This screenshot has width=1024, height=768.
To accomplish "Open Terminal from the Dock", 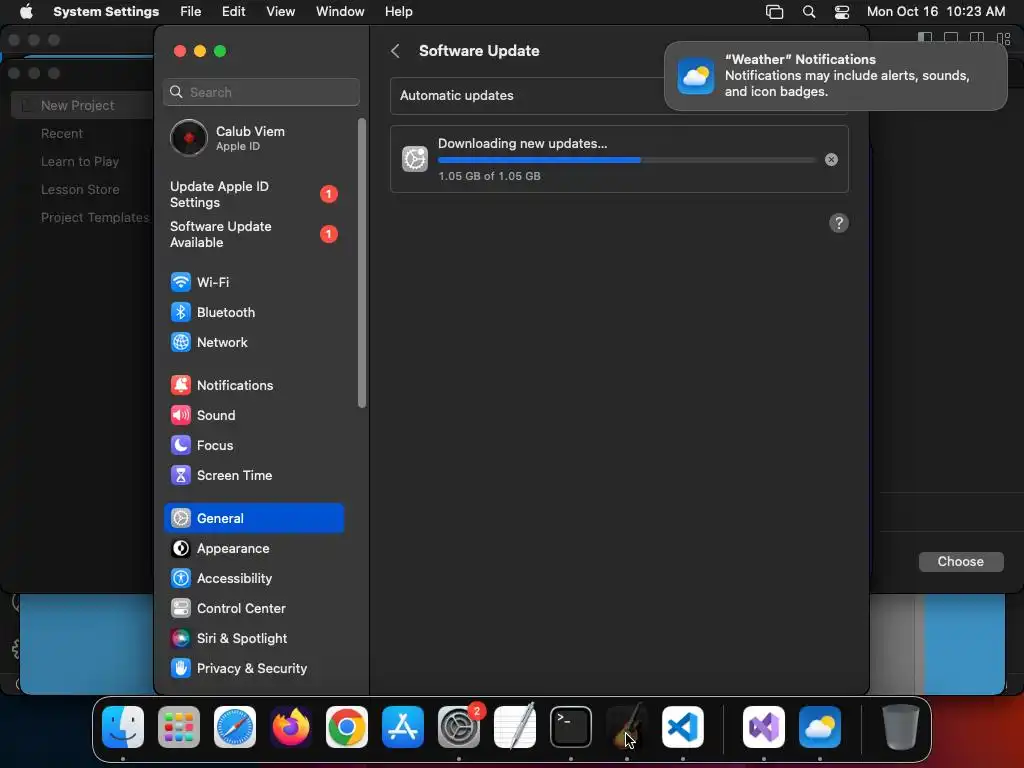I will click(571, 727).
